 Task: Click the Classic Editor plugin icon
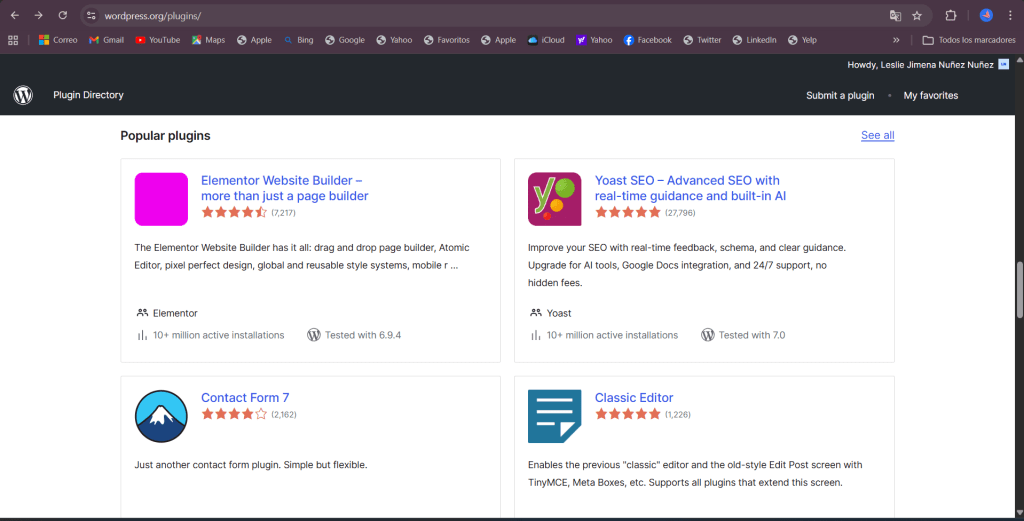click(554, 416)
